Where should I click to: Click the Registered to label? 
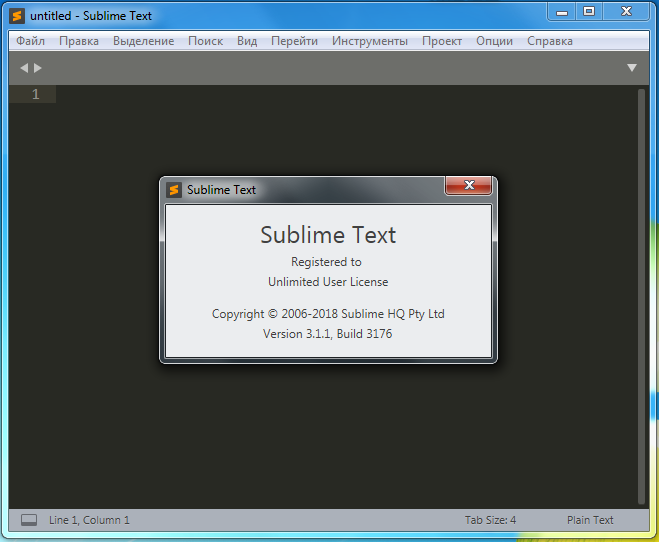pyautogui.click(x=326, y=262)
